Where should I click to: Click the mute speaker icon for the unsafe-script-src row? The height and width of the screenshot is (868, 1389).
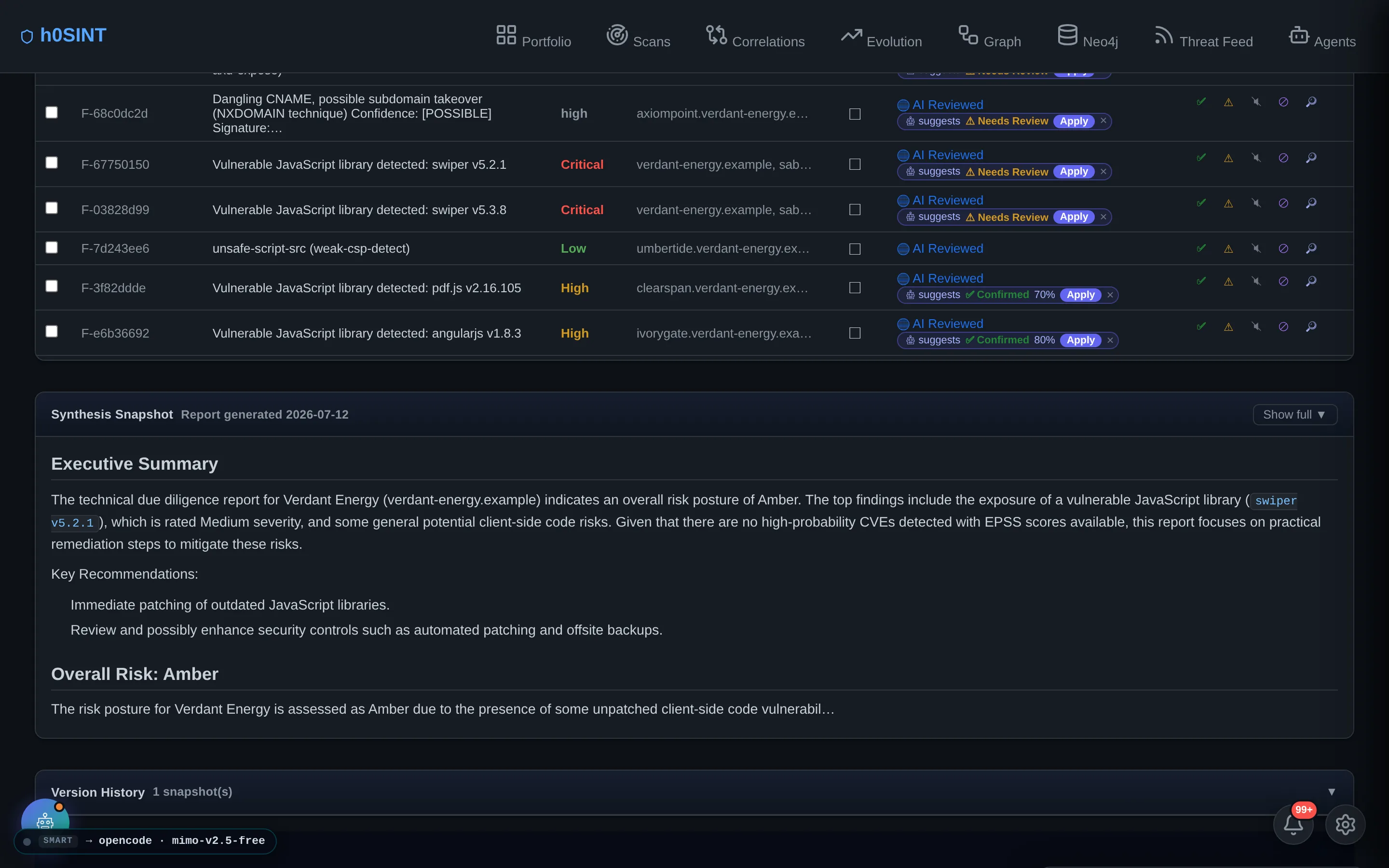point(1256,248)
